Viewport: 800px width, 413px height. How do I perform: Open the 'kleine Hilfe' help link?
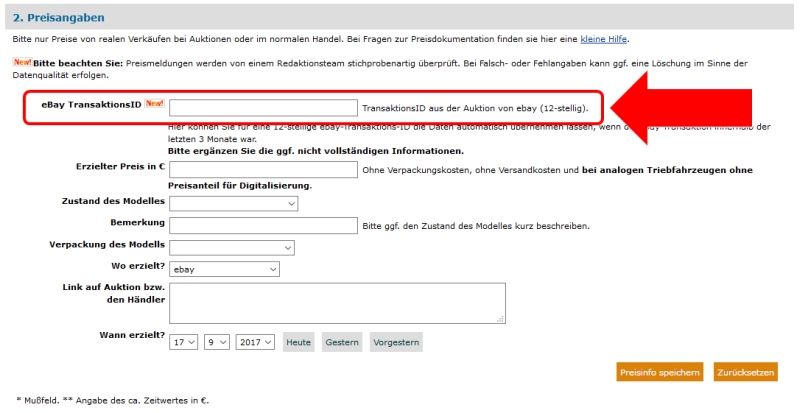pos(604,39)
